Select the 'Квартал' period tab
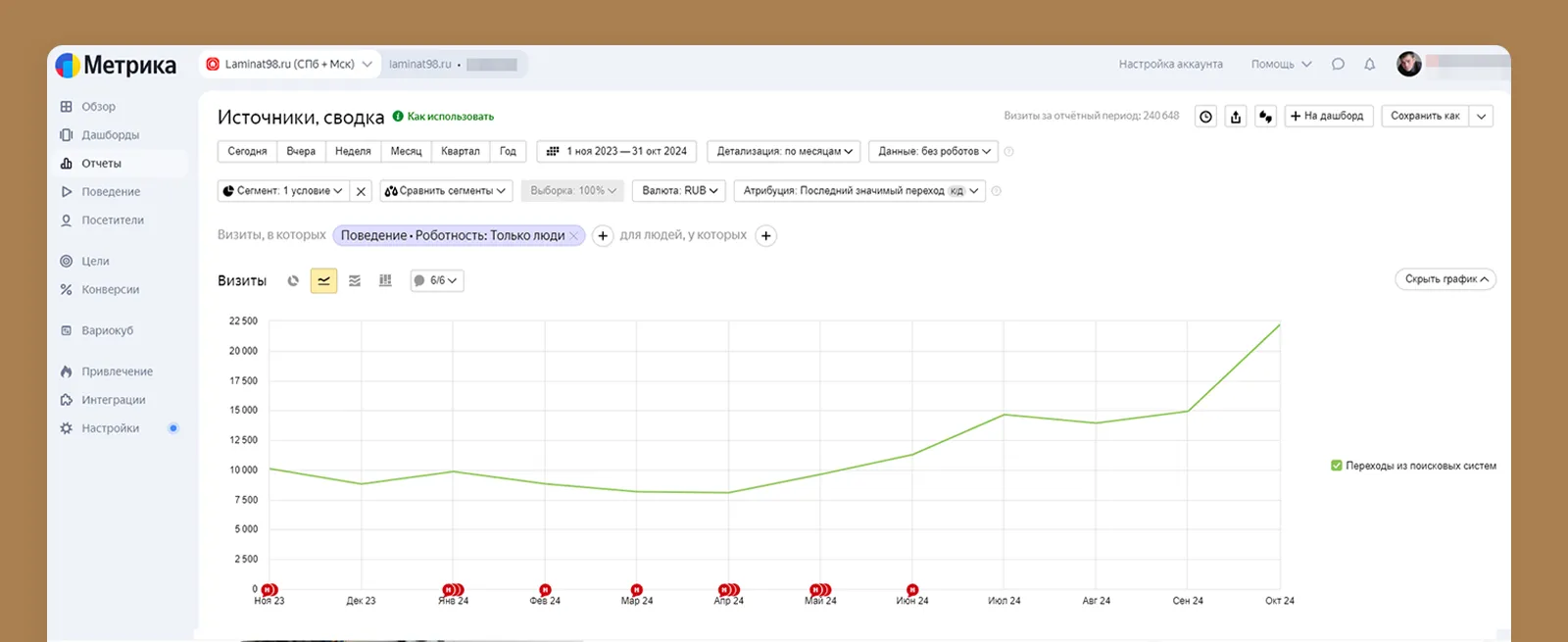Viewport: 1568px width, 642px height. (460, 152)
